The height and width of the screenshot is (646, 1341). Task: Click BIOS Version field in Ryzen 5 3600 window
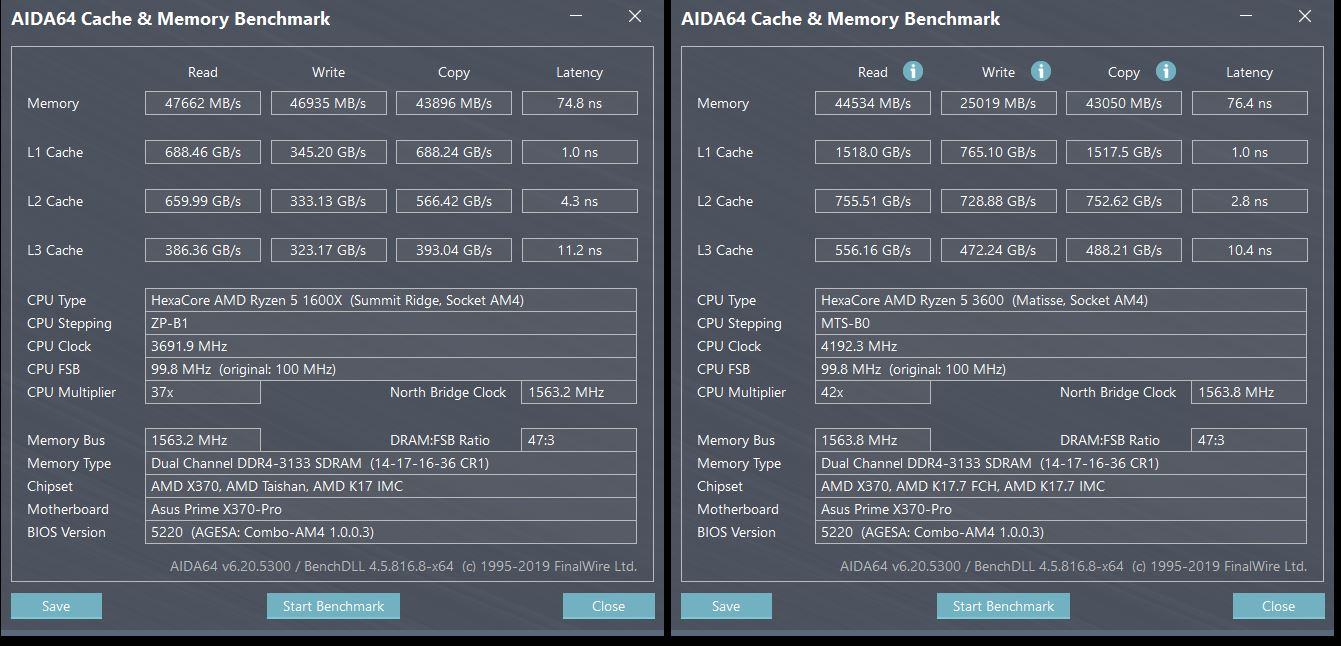[1061, 532]
